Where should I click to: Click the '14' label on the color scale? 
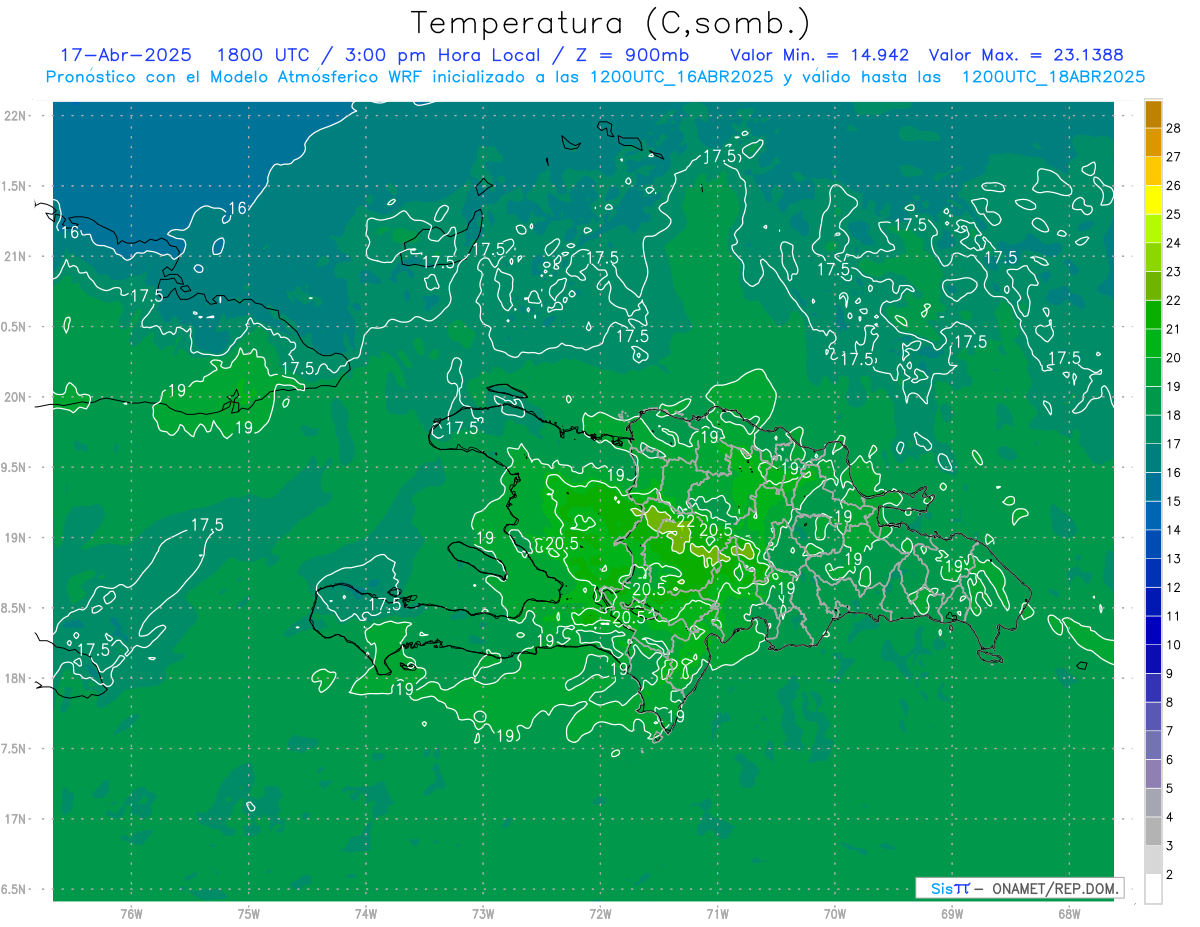coord(1173,529)
